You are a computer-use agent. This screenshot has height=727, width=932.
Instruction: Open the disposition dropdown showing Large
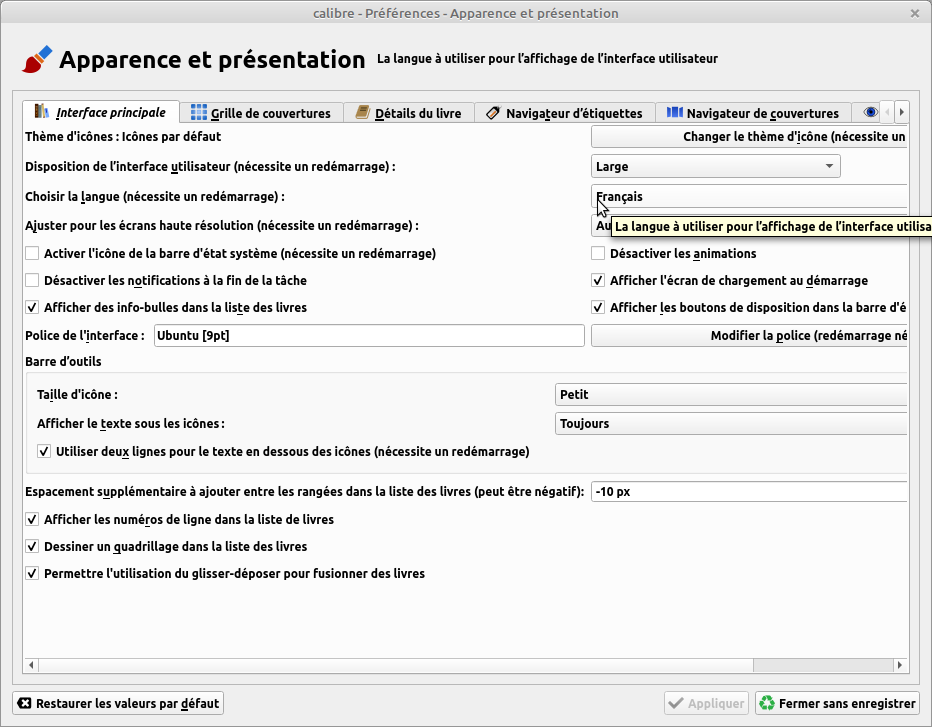pos(716,166)
